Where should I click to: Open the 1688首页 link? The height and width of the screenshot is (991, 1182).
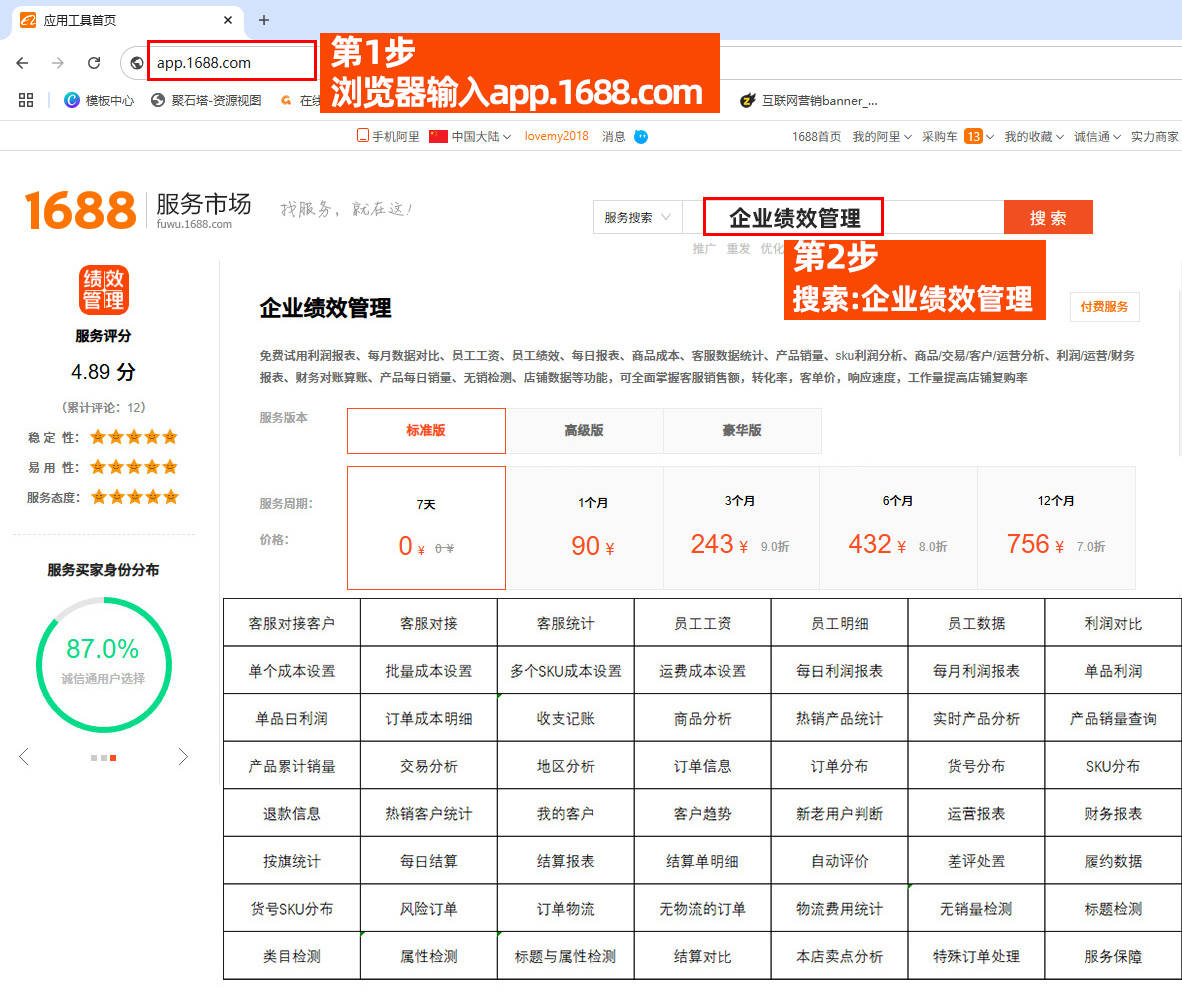click(816, 136)
